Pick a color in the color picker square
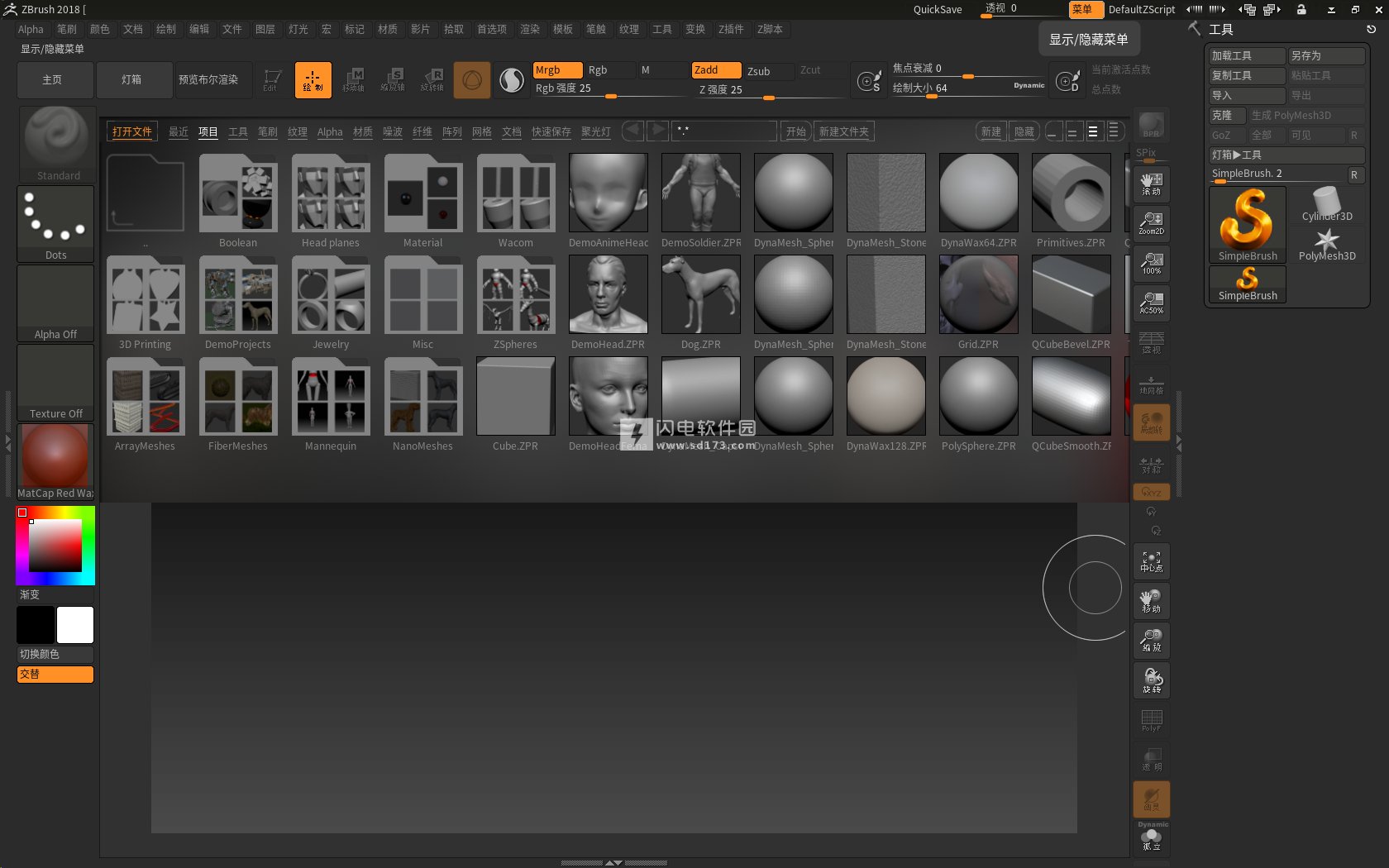Screen dimensions: 1389x868 (55, 545)
